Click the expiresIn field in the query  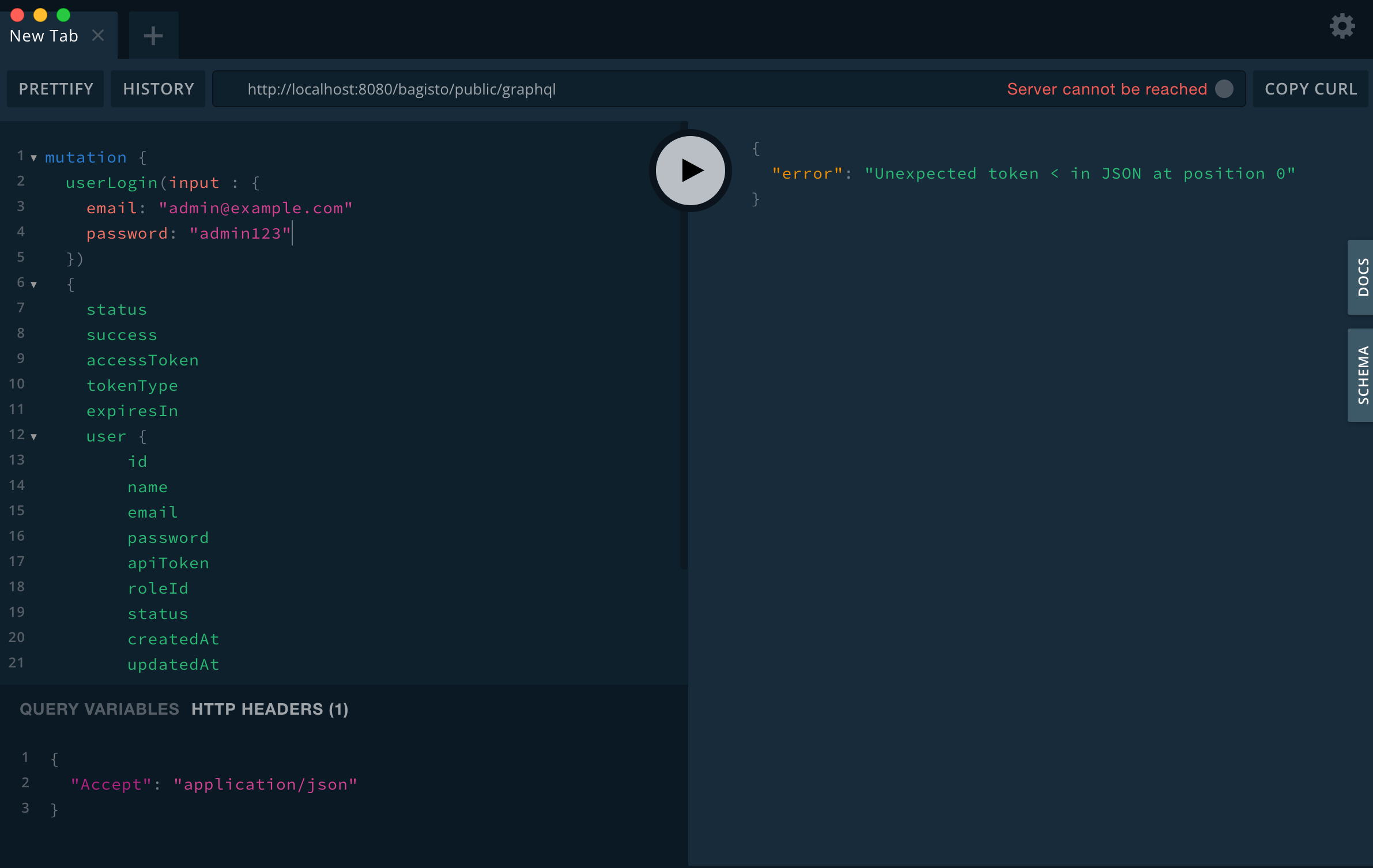coord(132,411)
